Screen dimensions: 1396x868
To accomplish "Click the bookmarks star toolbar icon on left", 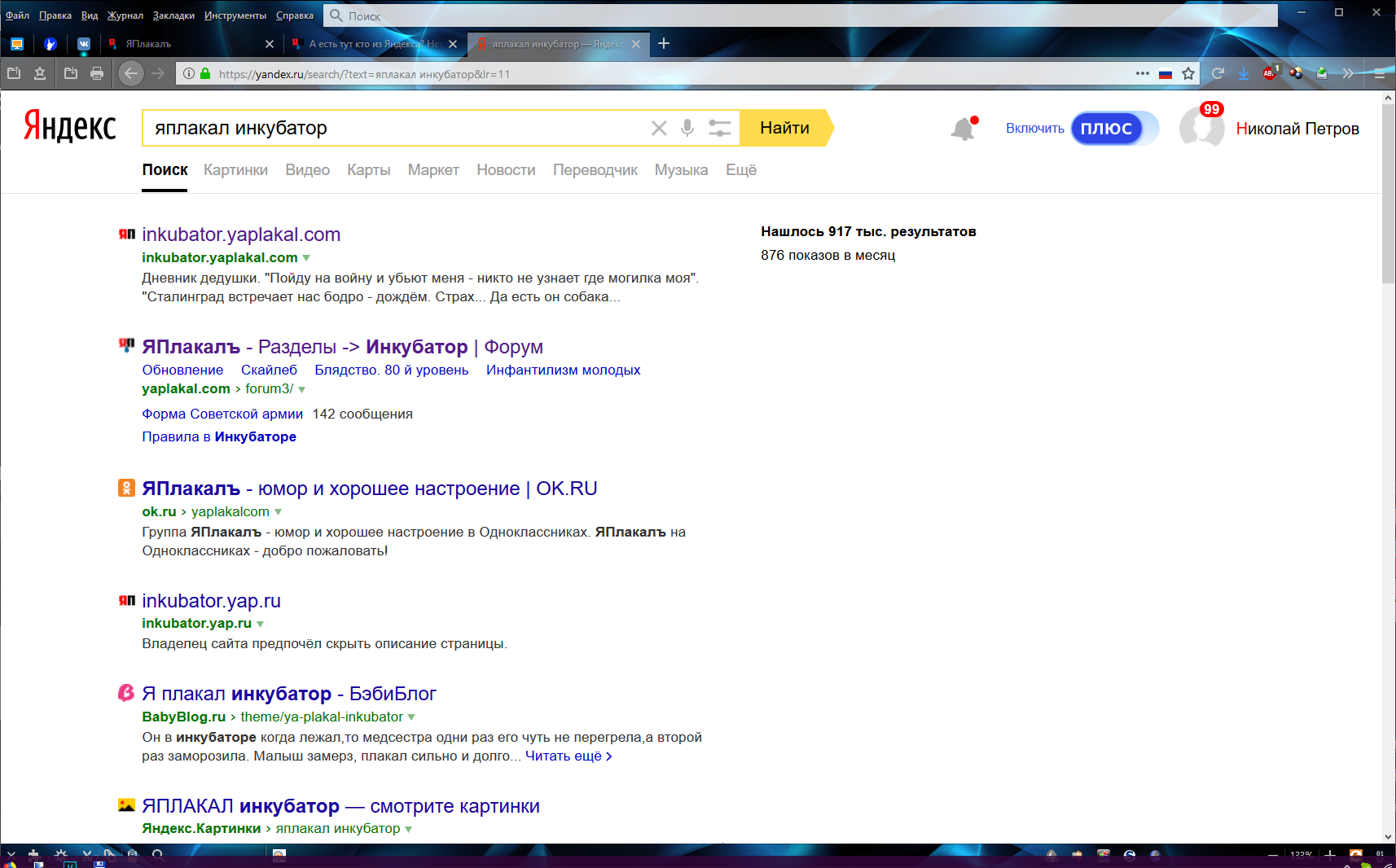I will (40, 73).
